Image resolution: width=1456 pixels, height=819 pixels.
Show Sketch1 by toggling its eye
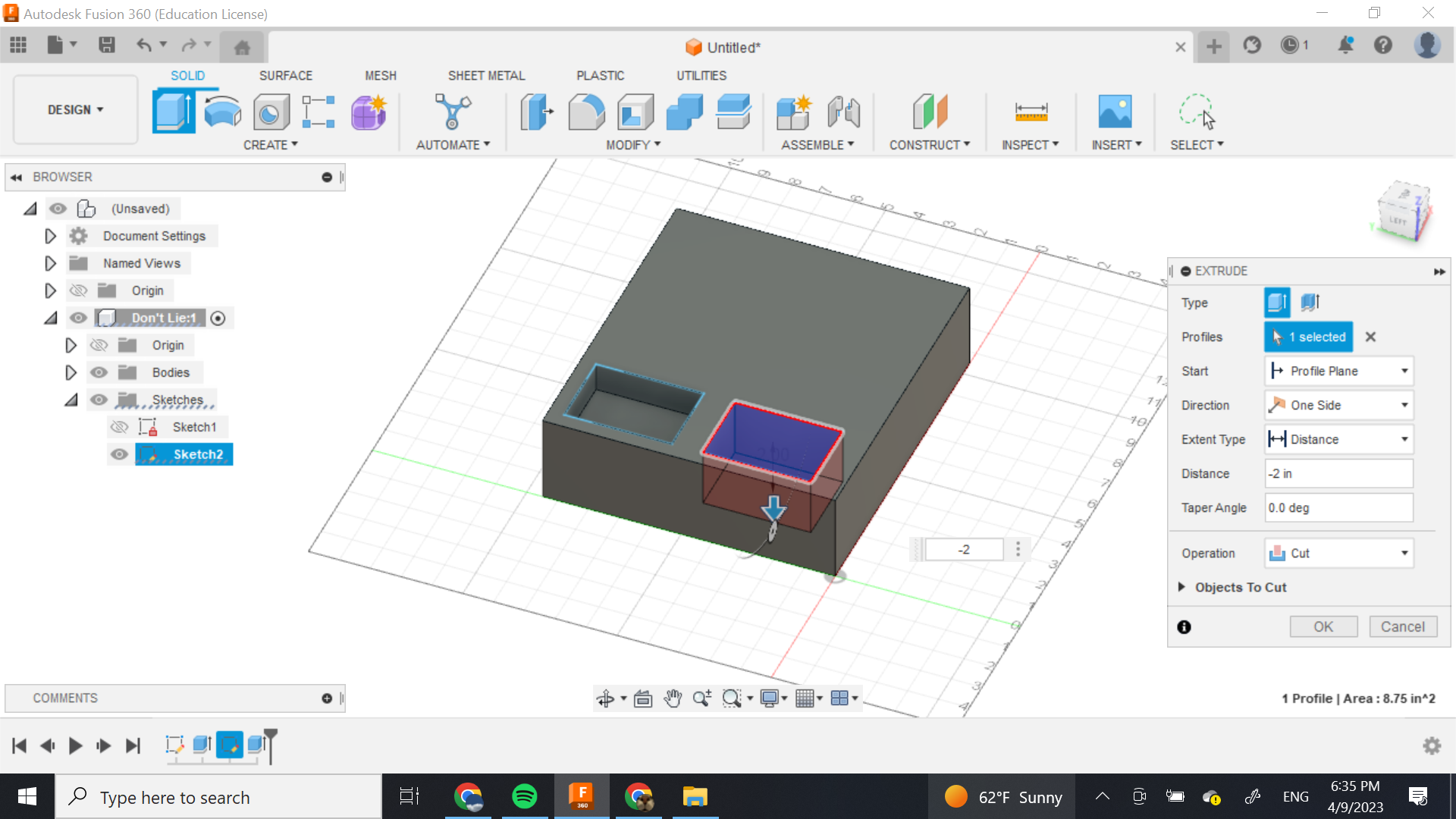[x=119, y=427]
